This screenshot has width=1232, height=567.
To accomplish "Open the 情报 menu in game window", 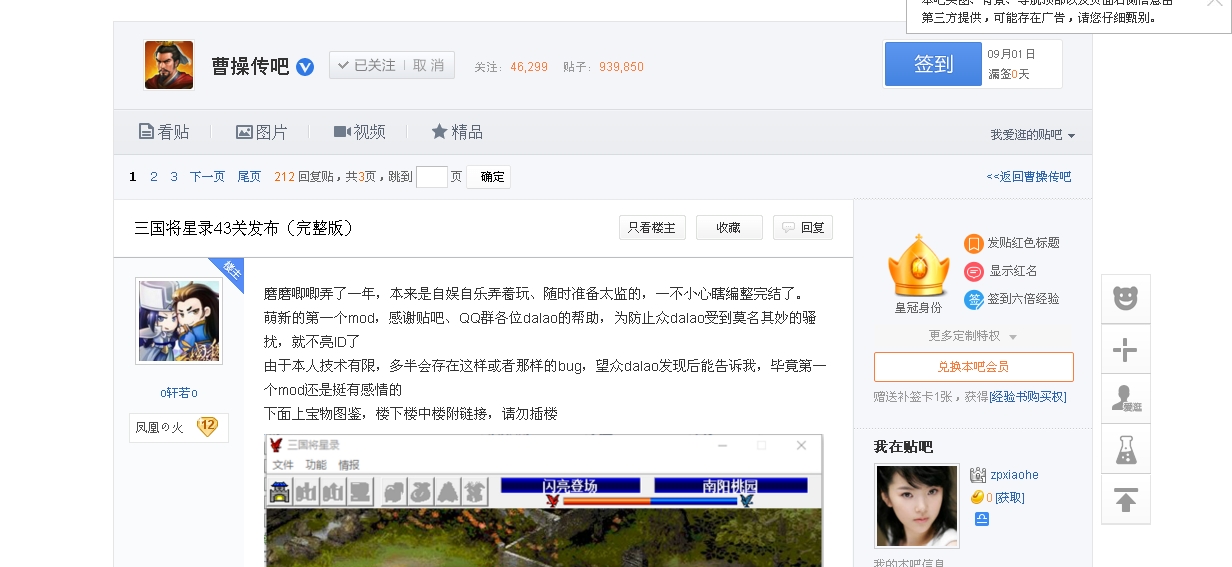I will click(349, 465).
